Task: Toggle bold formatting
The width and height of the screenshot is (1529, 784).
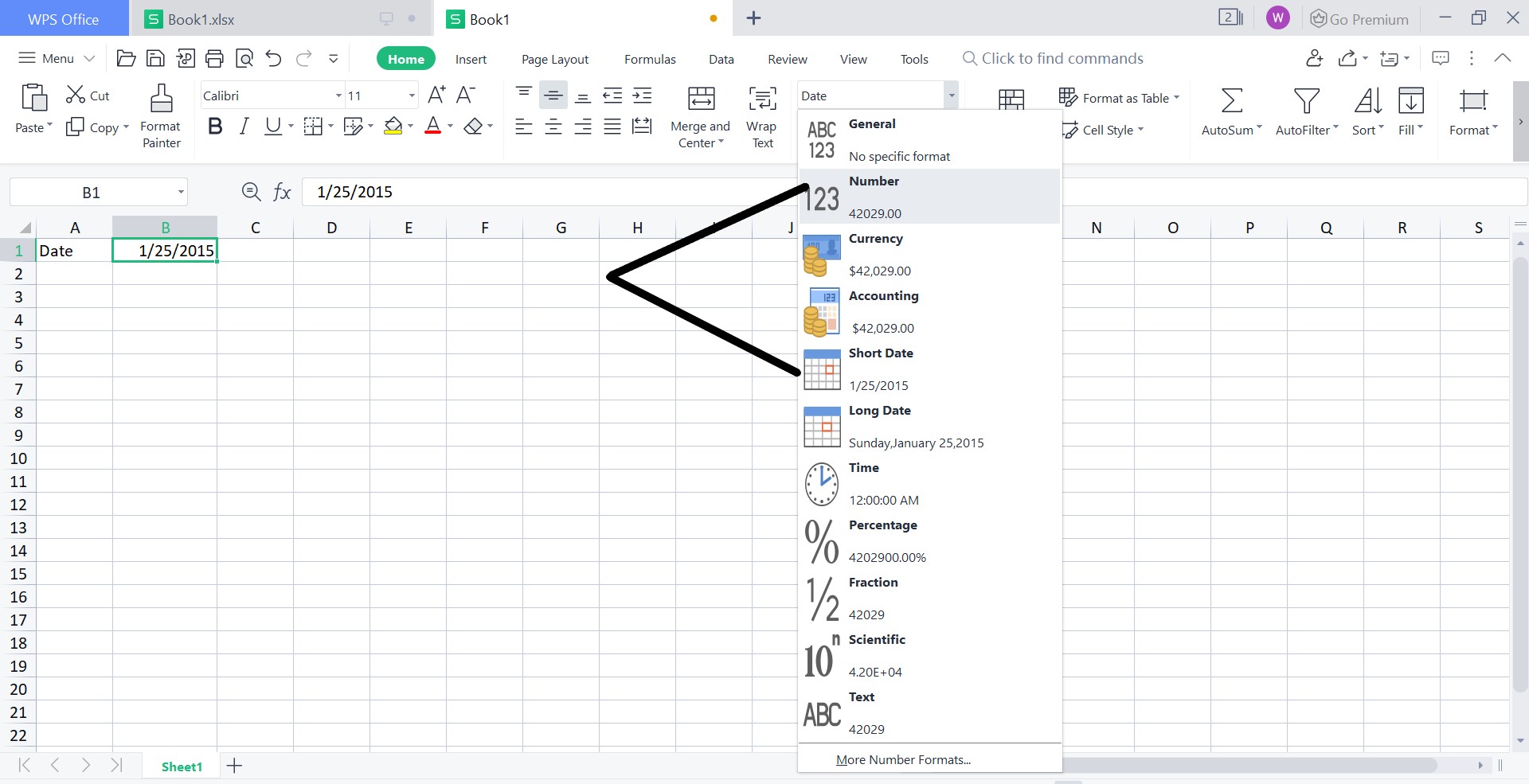Action: coord(214,126)
